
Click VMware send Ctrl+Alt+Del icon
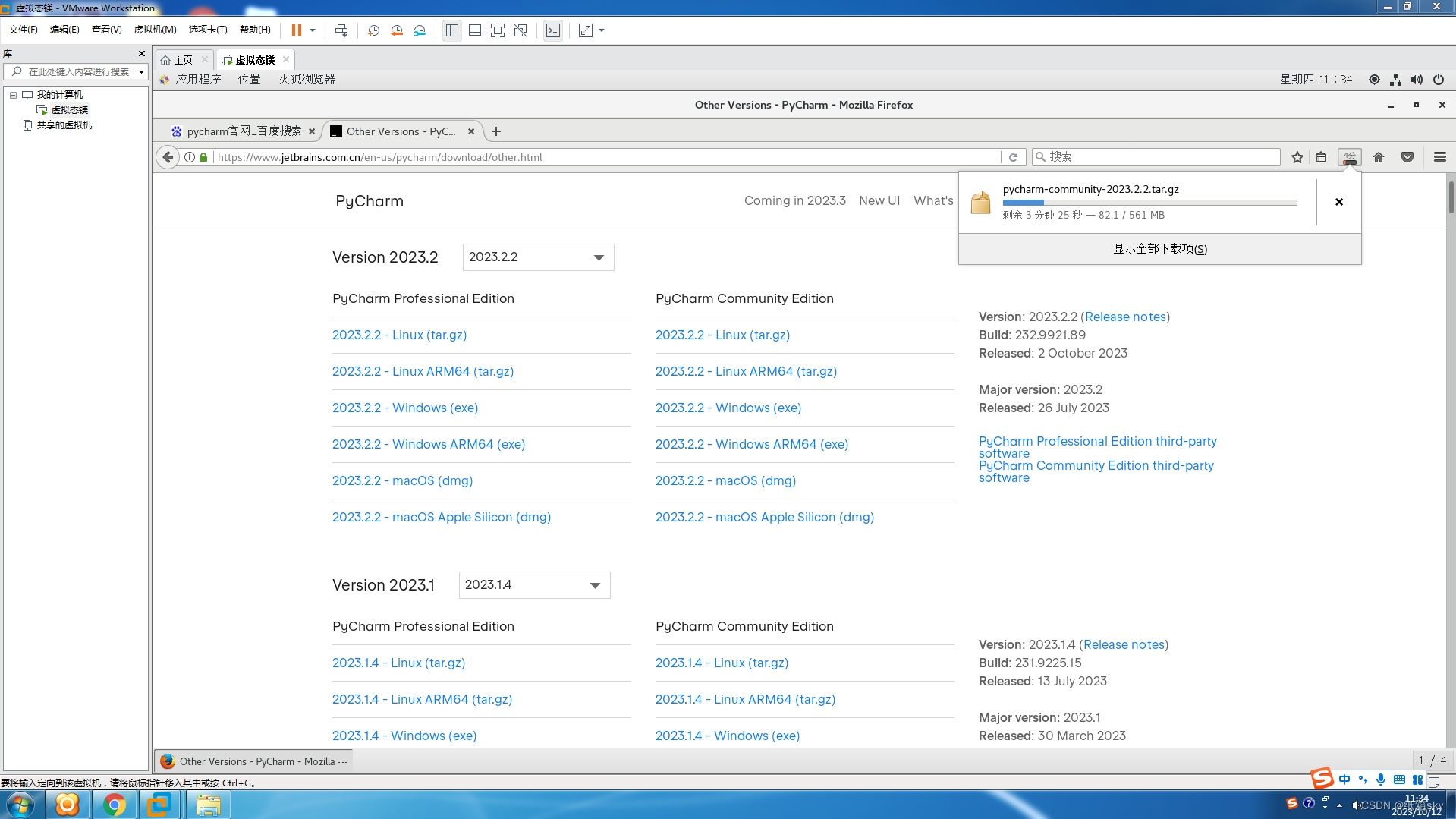click(x=341, y=30)
